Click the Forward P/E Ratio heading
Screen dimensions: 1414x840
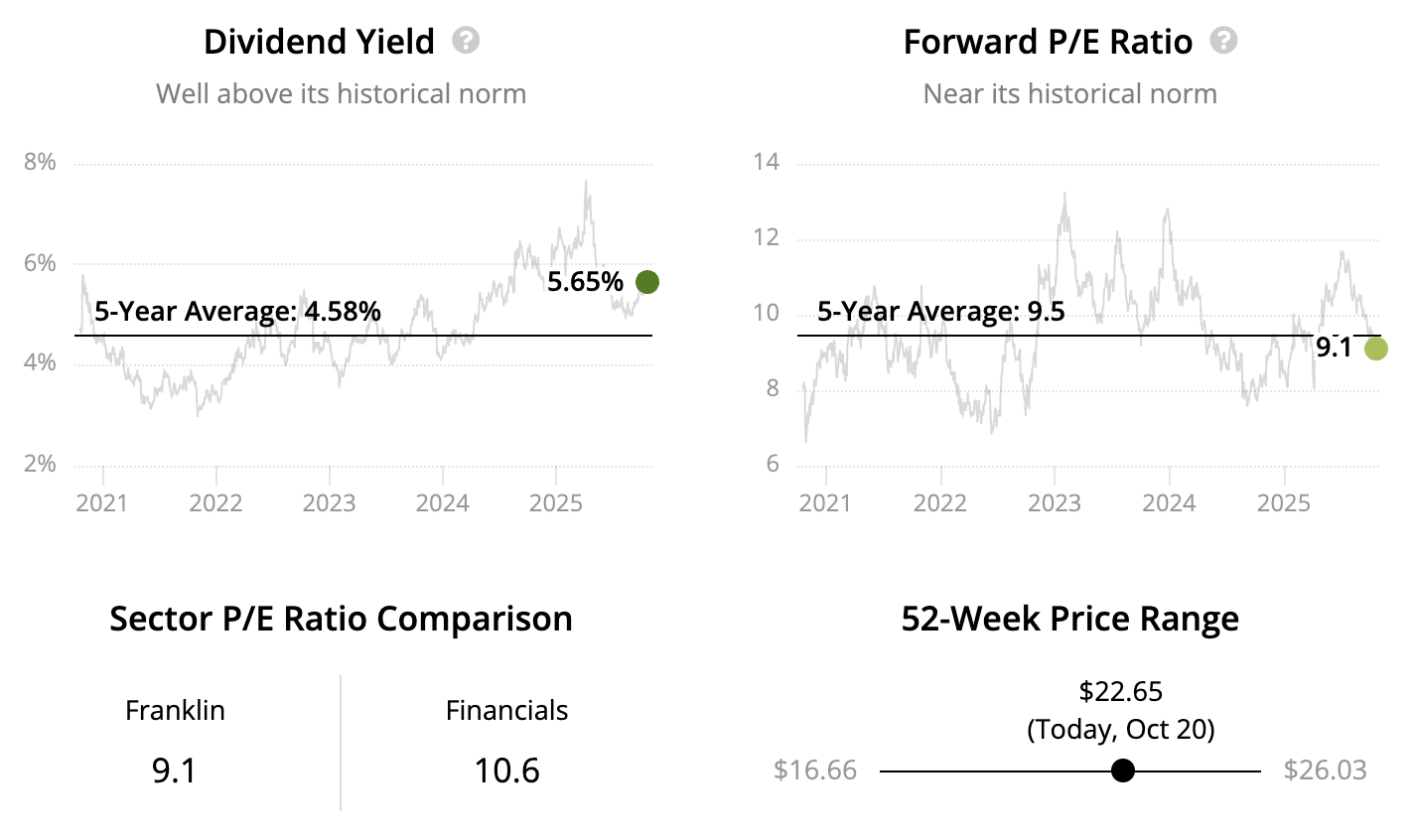point(1048,42)
